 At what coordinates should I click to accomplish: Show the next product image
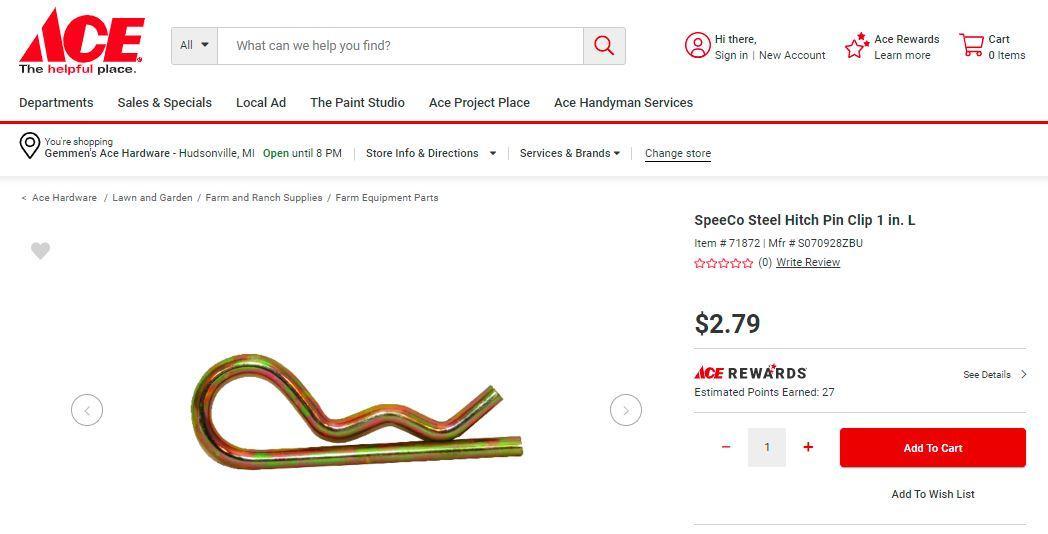point(626,410)
